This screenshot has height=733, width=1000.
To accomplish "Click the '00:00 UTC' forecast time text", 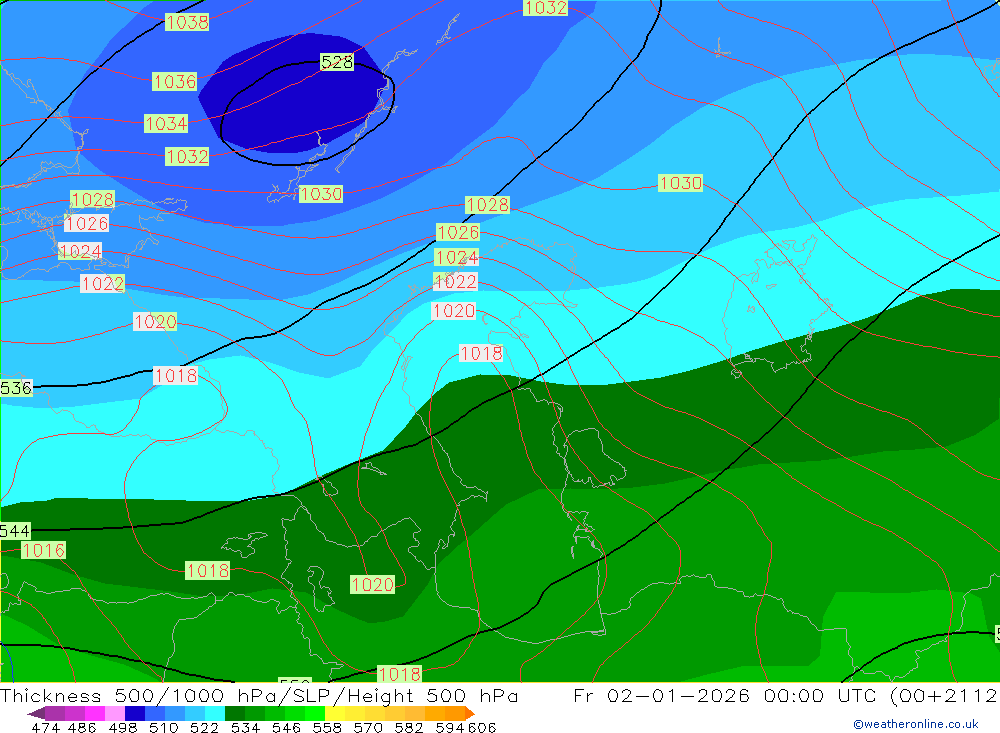I will pyautogui.click(x=823, y=695).
